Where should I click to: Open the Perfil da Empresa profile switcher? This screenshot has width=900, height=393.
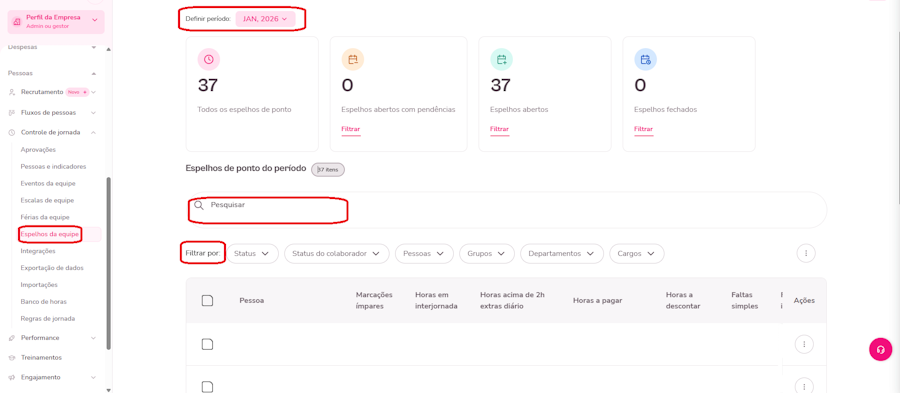click(x=56, y=21)
